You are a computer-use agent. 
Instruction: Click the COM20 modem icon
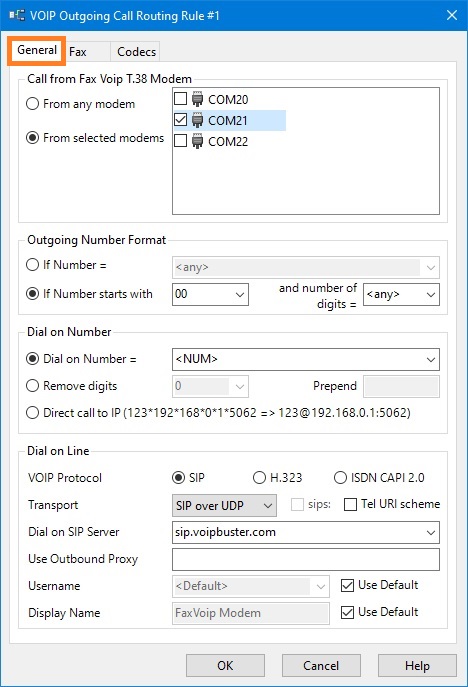click(198, 99)
